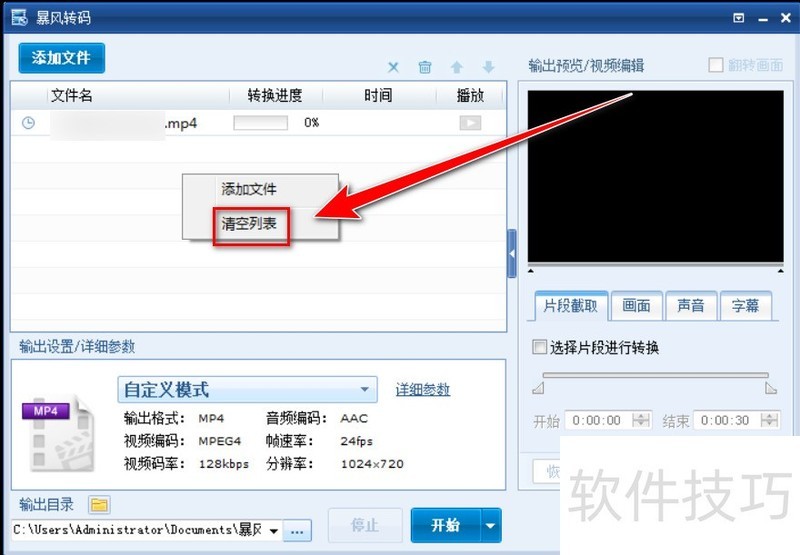Open the 详细参数 link

coord(422,390)
